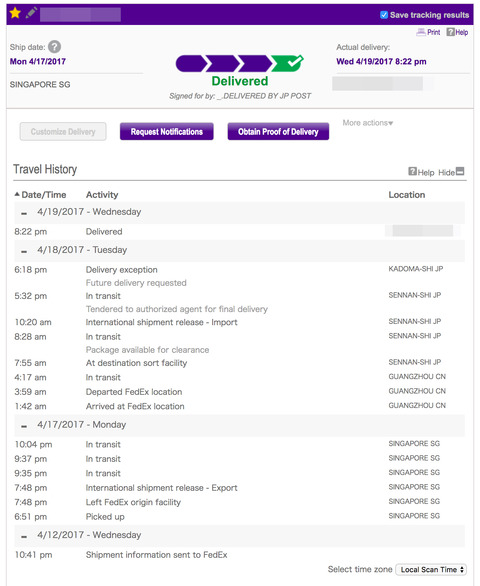The width and height of the screenshot is (480, 586).
Task: Collapse the 4/19/2017 Wednesday section
Action: pos(24,213)
